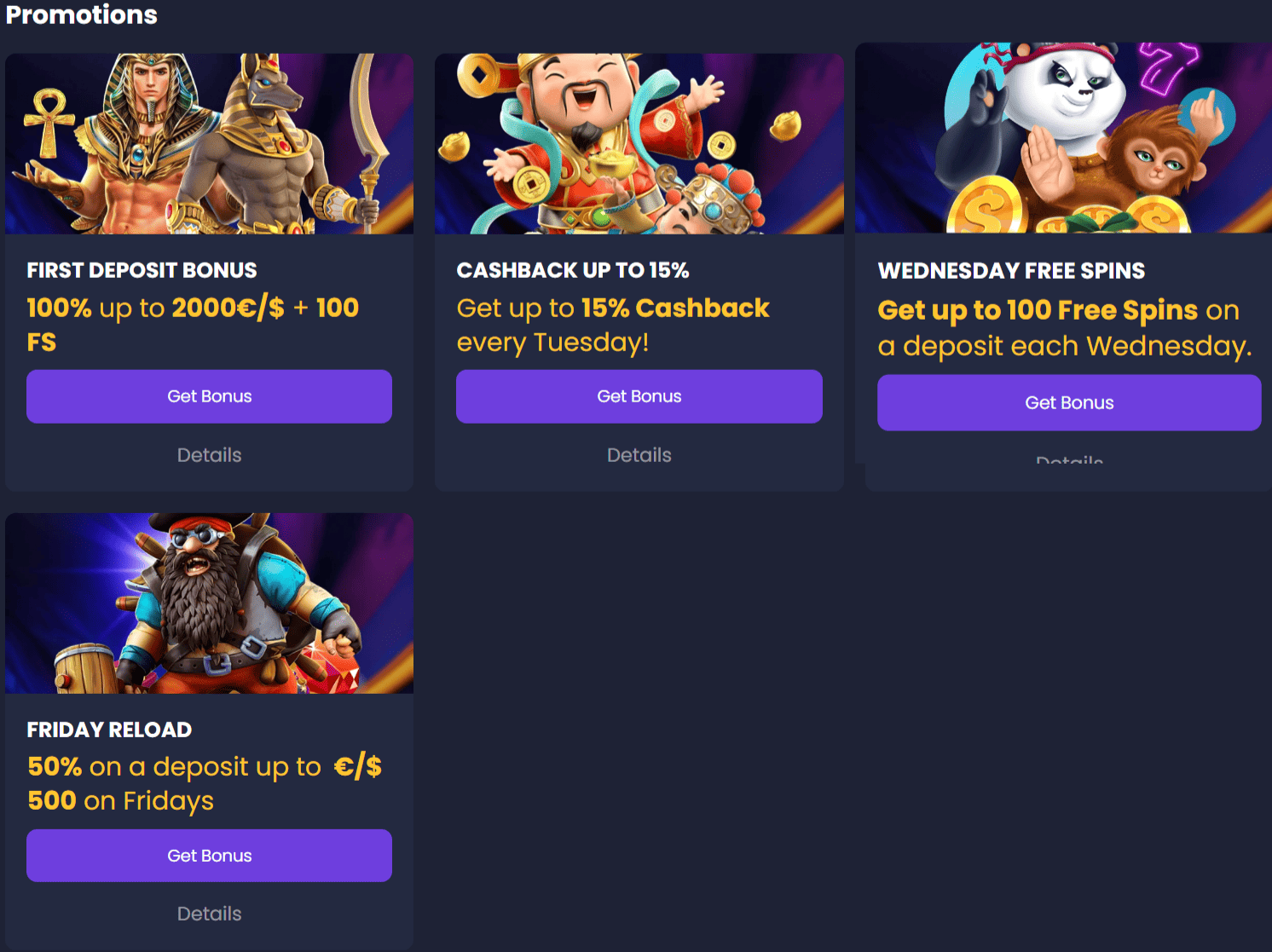Select the First Deposit Bonus title

click(x=142, y=270)
